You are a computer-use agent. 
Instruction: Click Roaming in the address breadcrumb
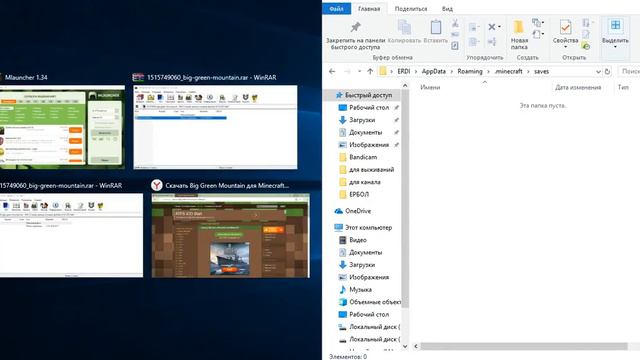(470, 71)
